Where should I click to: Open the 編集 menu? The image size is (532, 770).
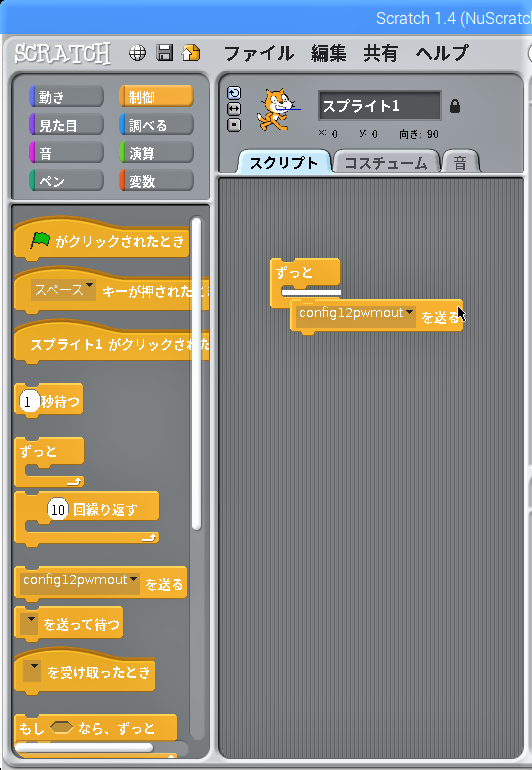point(329,53)
